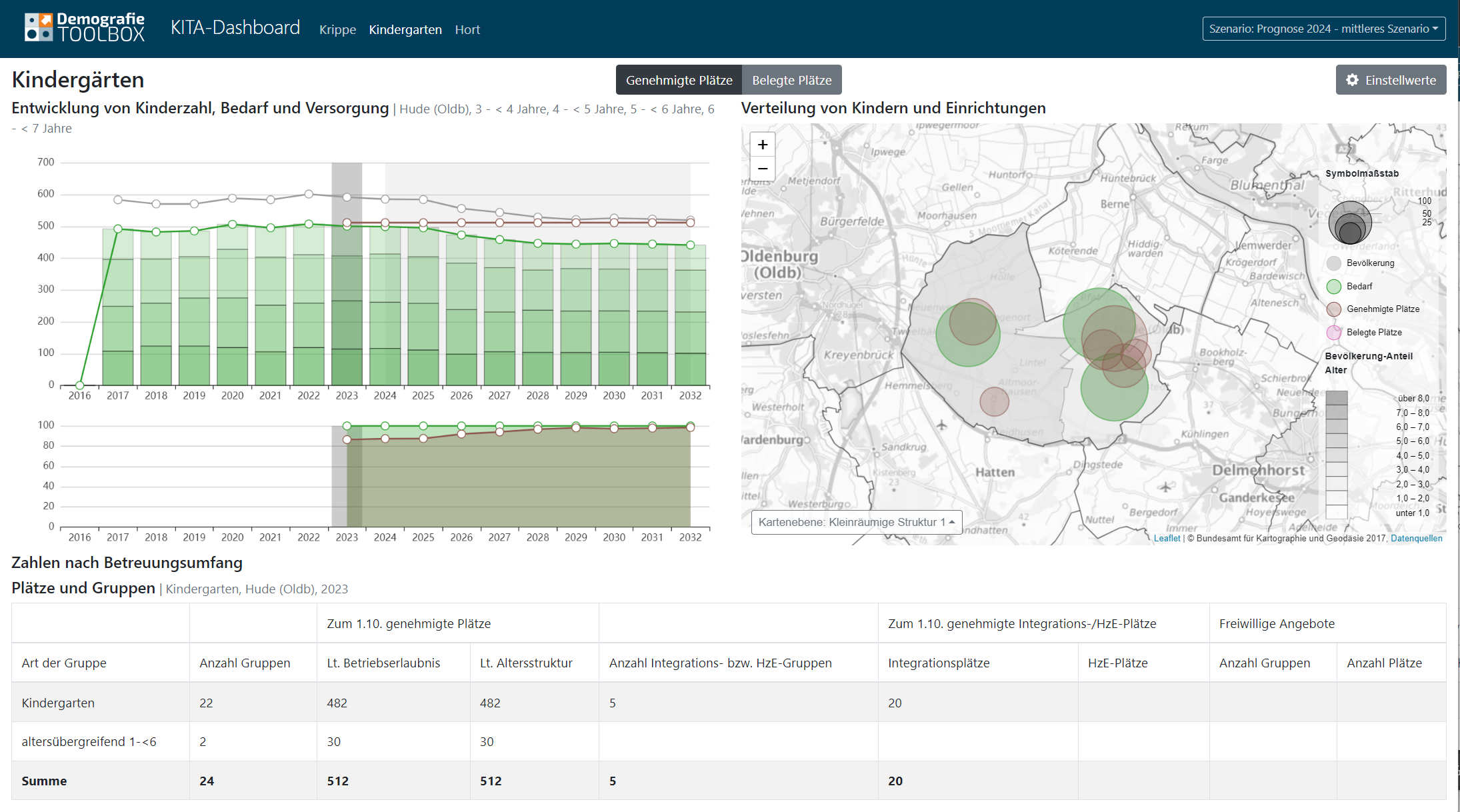Select the Kindergarten navigation item

click(x=405, y=29)
